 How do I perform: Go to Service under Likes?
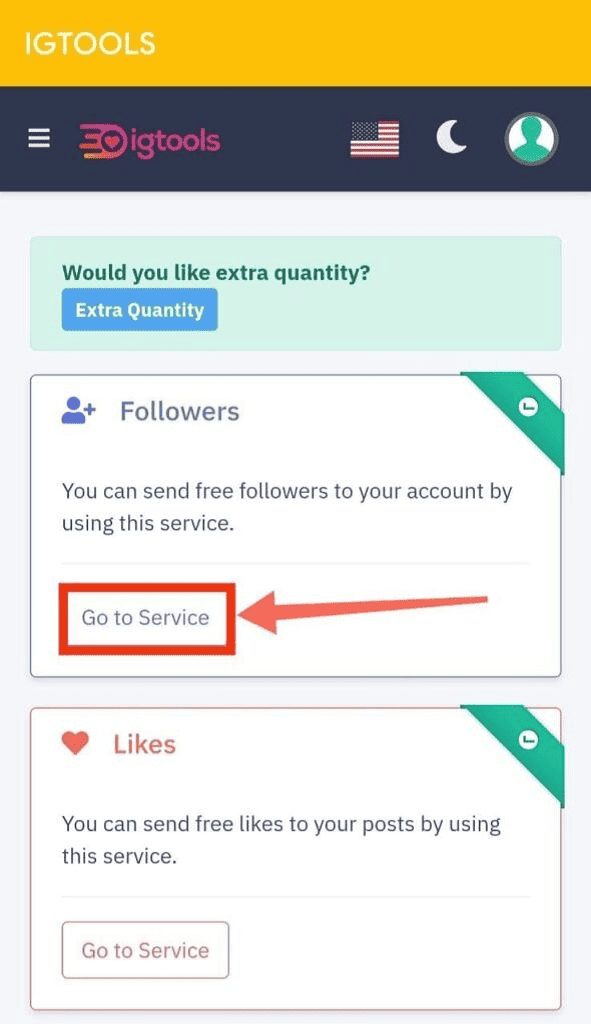146,950
